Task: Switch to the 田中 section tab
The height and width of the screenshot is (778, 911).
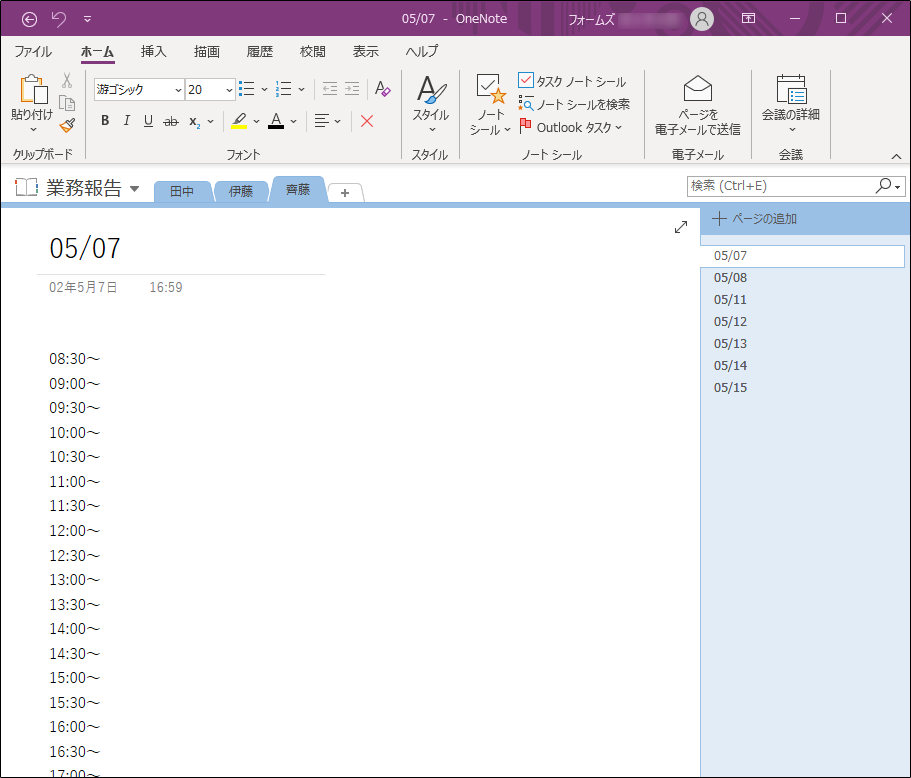Action: pos(182,191)
